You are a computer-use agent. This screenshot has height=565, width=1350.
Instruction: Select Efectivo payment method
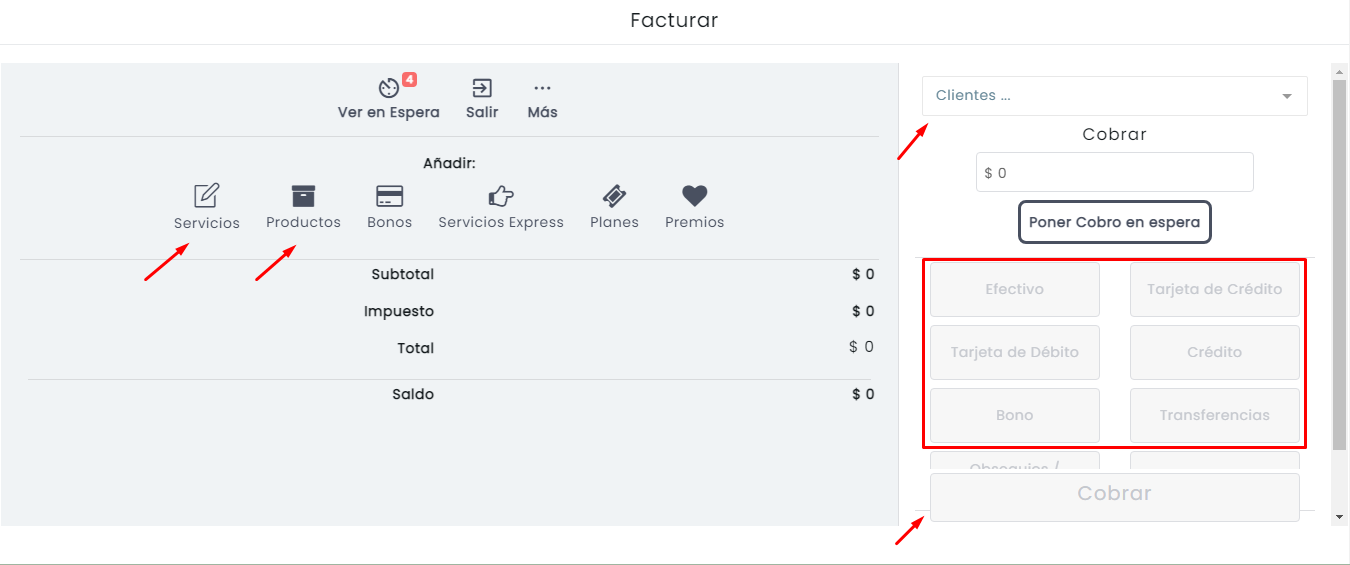coord(1015,289)
